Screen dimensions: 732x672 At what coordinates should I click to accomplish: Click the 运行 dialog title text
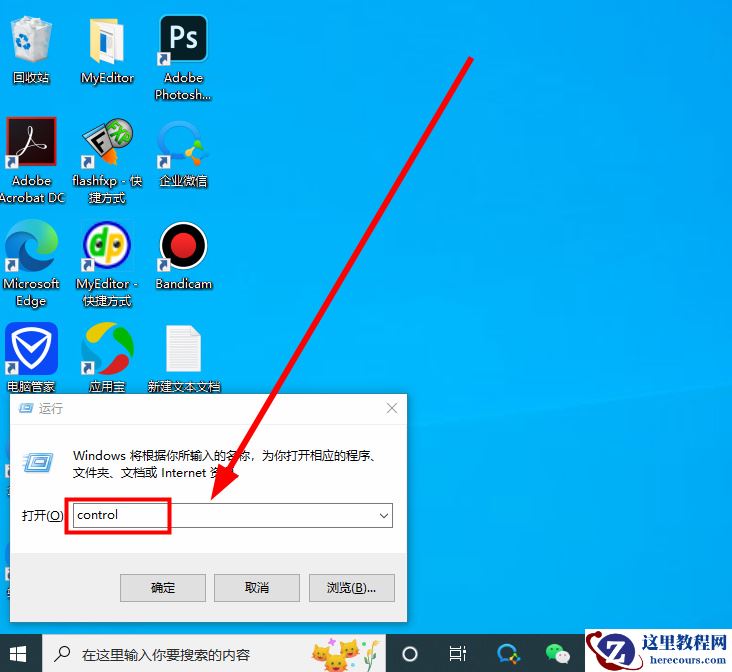pos(50,409)
